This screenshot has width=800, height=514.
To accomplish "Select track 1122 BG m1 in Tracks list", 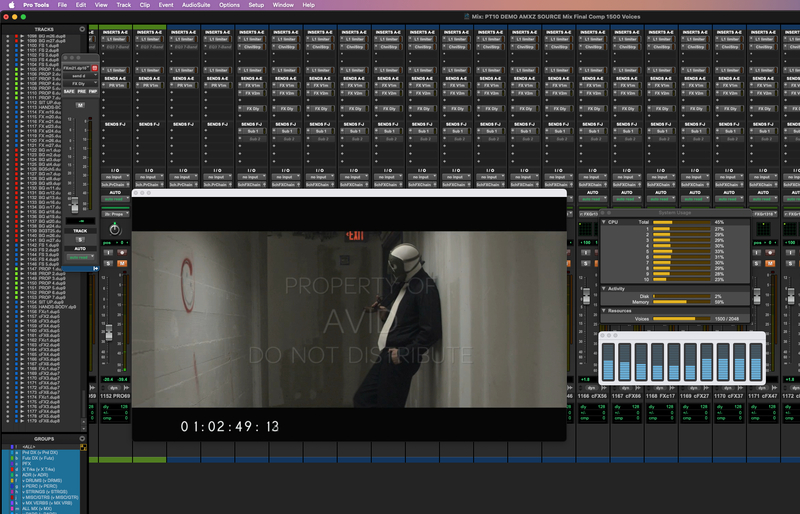I will pyautogui.click(x=43, y=151).
